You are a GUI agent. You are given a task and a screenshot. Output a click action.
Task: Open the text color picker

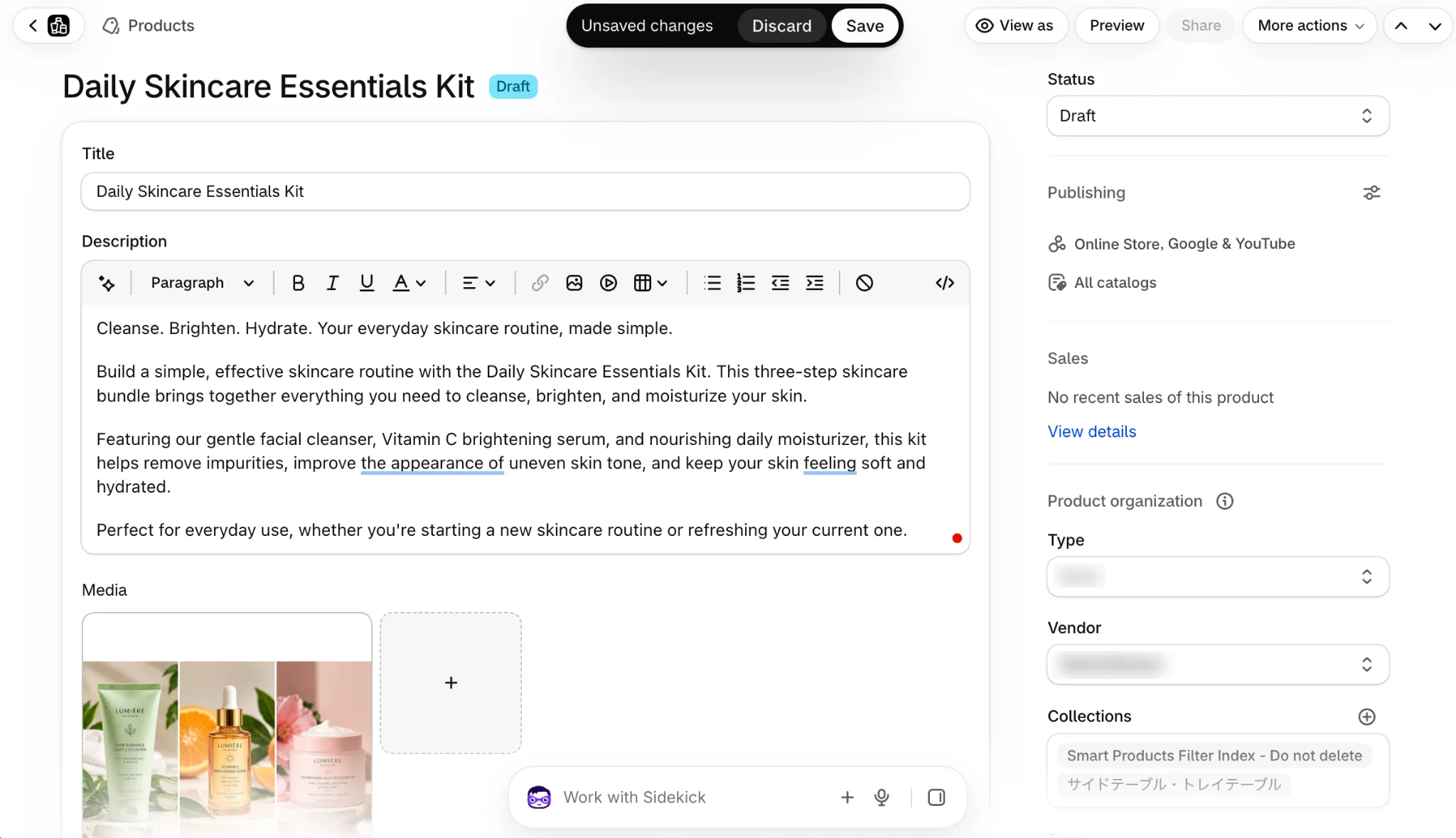click(409, 283)
